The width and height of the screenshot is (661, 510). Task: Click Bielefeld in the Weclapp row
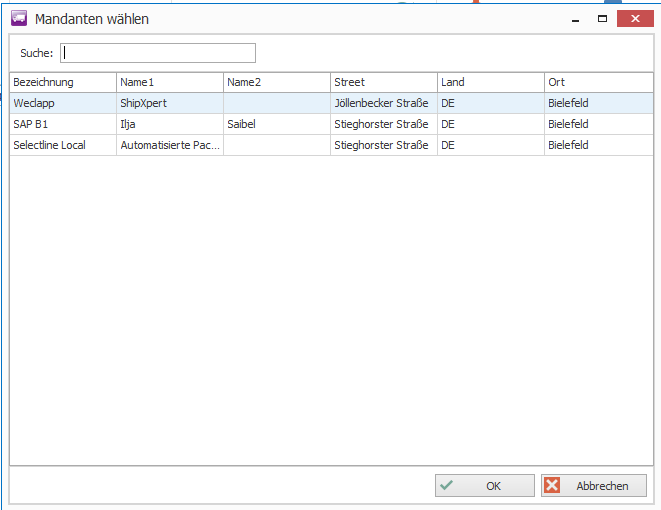(599, 103)
